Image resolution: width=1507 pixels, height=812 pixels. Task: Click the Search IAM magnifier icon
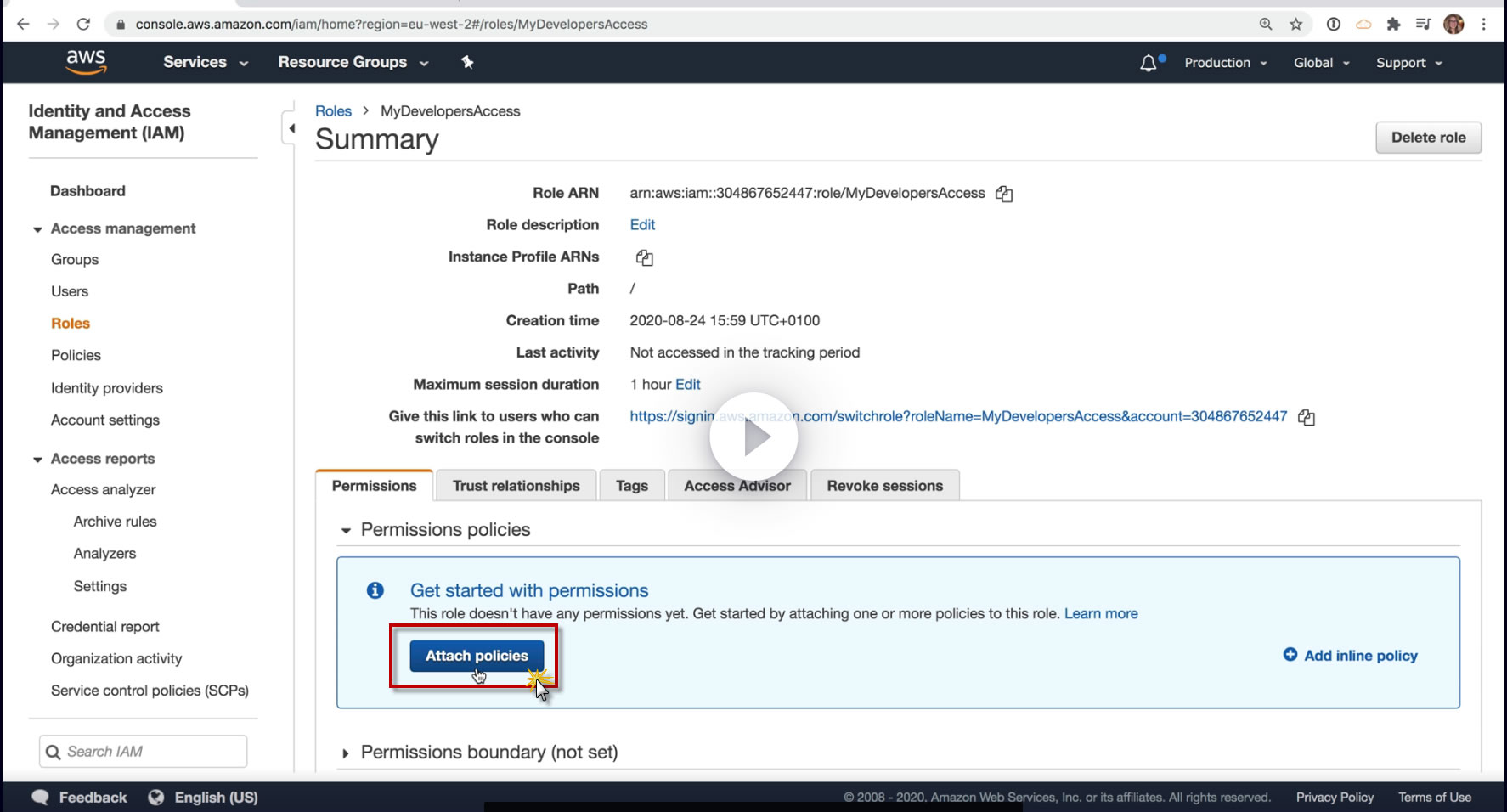[x=53, y=752]
